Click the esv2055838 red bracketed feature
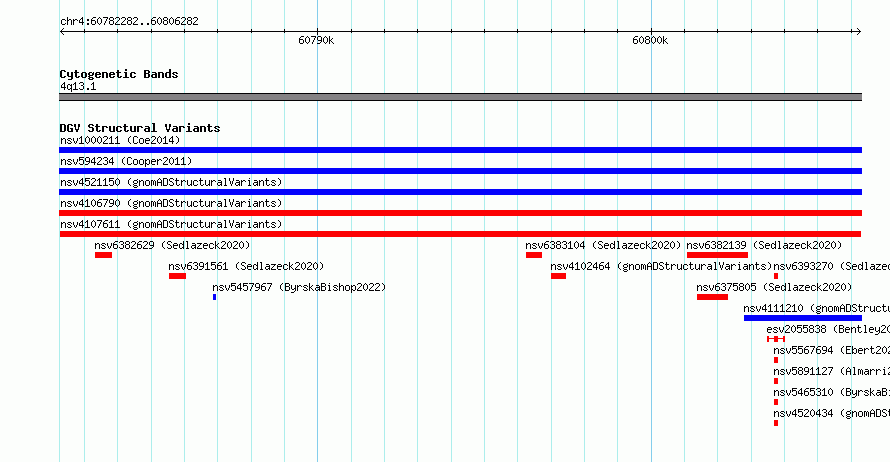The width and height of the screenshot is (890, 462). [776, 339]
